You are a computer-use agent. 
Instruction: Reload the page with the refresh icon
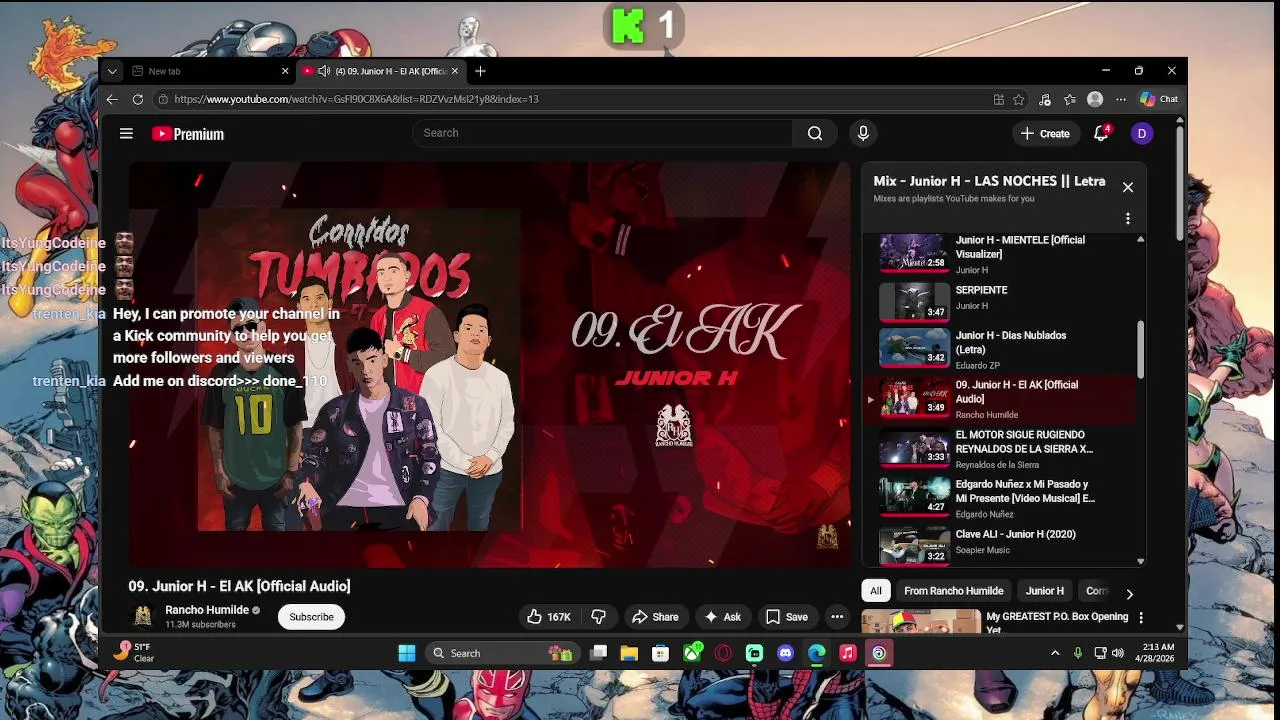click(137, 99)
